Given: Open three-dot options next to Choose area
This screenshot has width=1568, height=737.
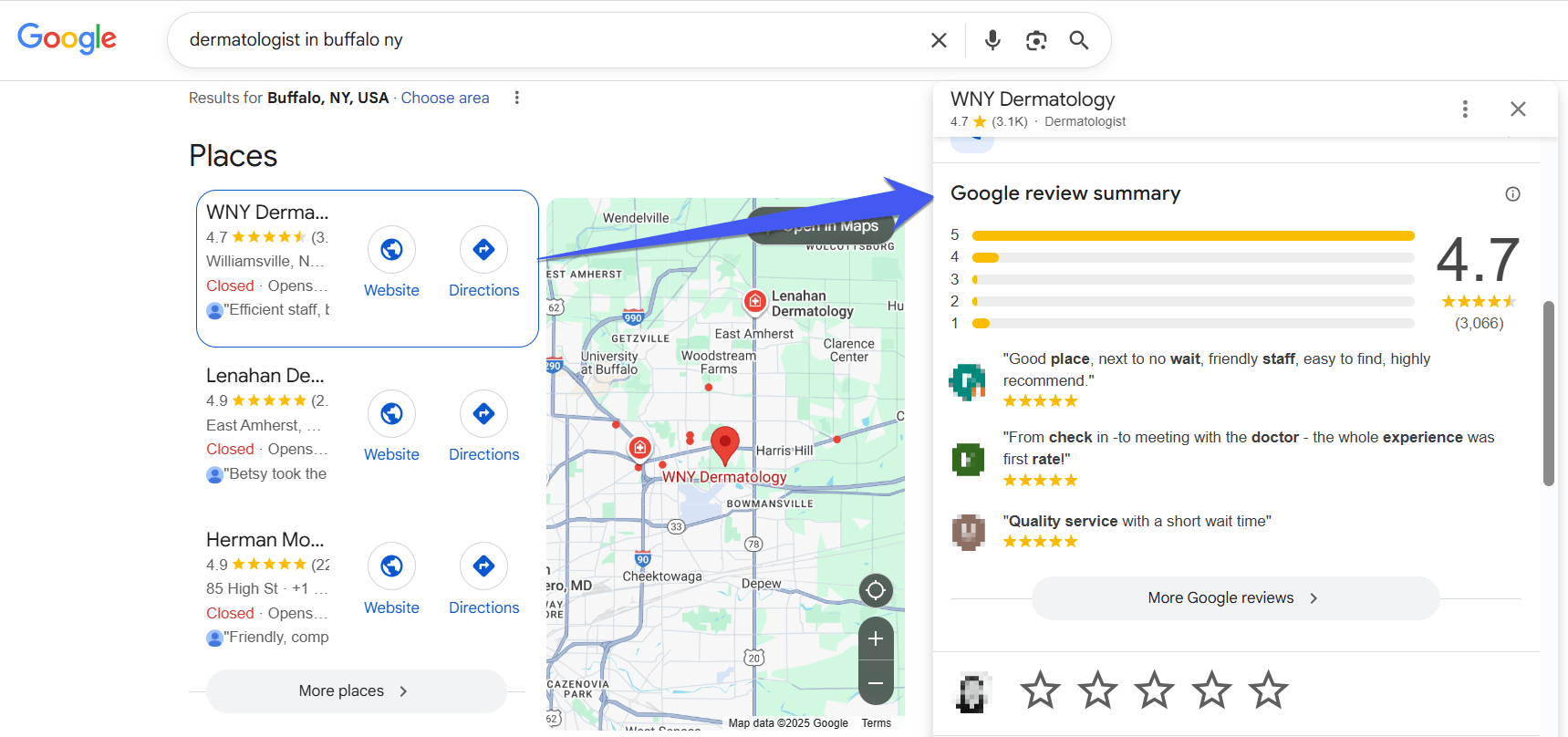Looking at the screenshot, I should tap(517, 98).
